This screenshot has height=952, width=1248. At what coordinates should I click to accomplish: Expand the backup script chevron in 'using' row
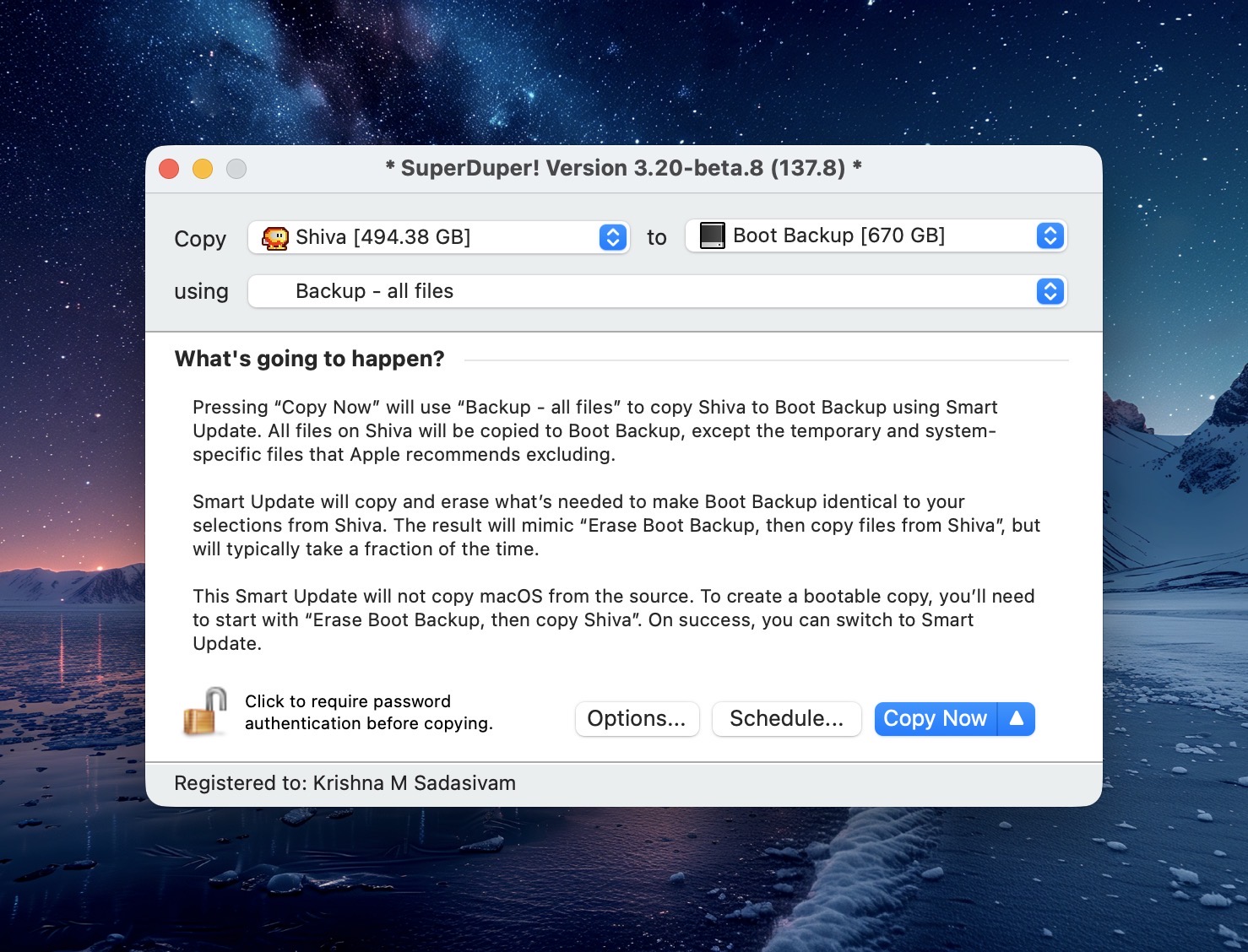(1050, 292)
